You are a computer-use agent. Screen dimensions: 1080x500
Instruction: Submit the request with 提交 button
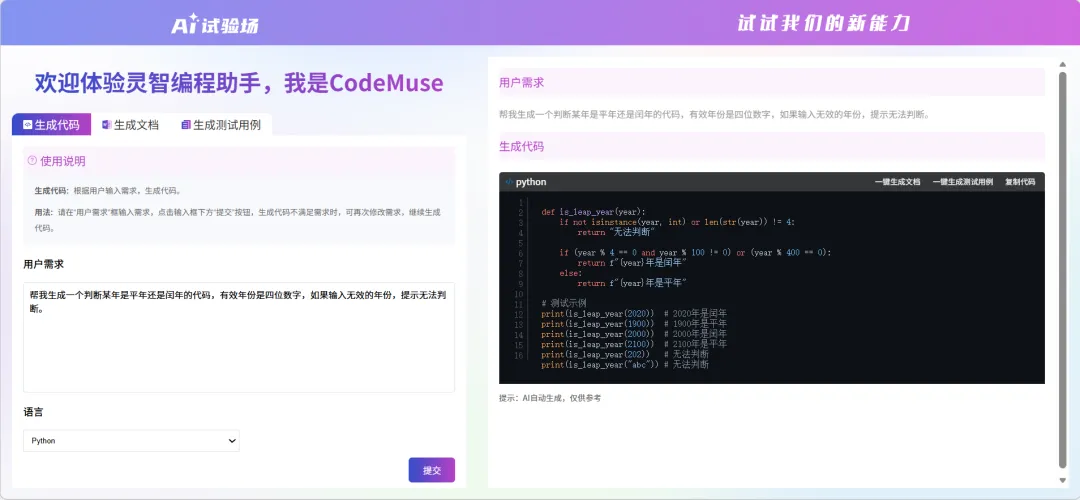pyautogui.click(x=432, y=470)
